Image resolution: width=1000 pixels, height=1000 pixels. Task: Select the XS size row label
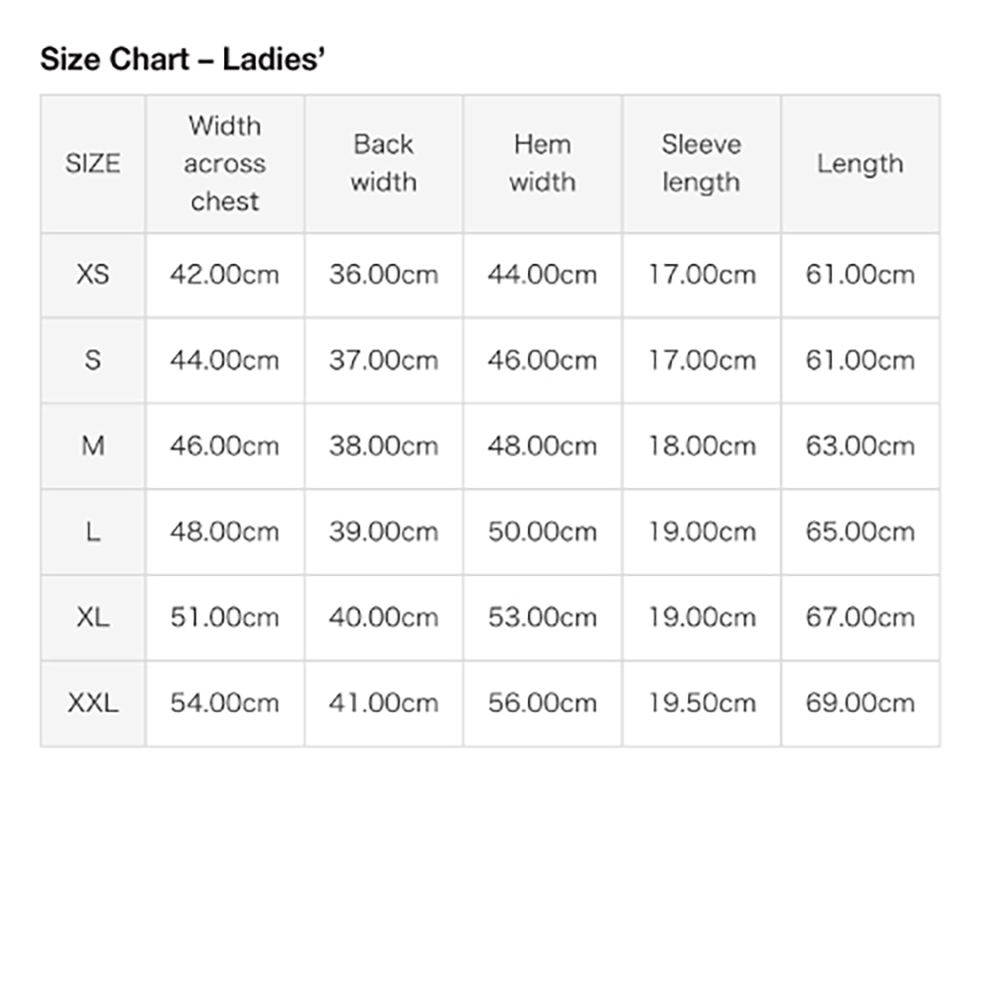point(93,275)
